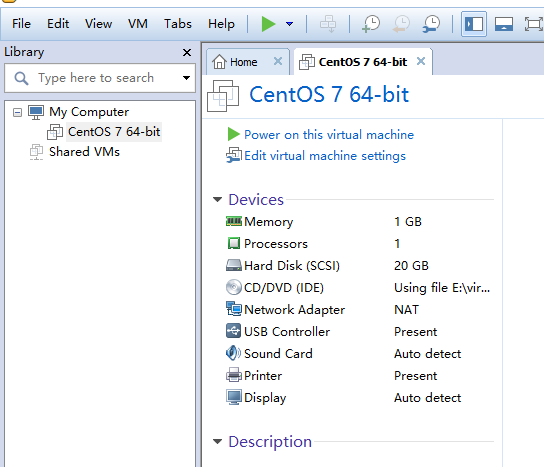Click the full screen mode toolbar icon
The width and height of the screenshot is (544, 467).
pyautogui.click(x=533, y=24)
